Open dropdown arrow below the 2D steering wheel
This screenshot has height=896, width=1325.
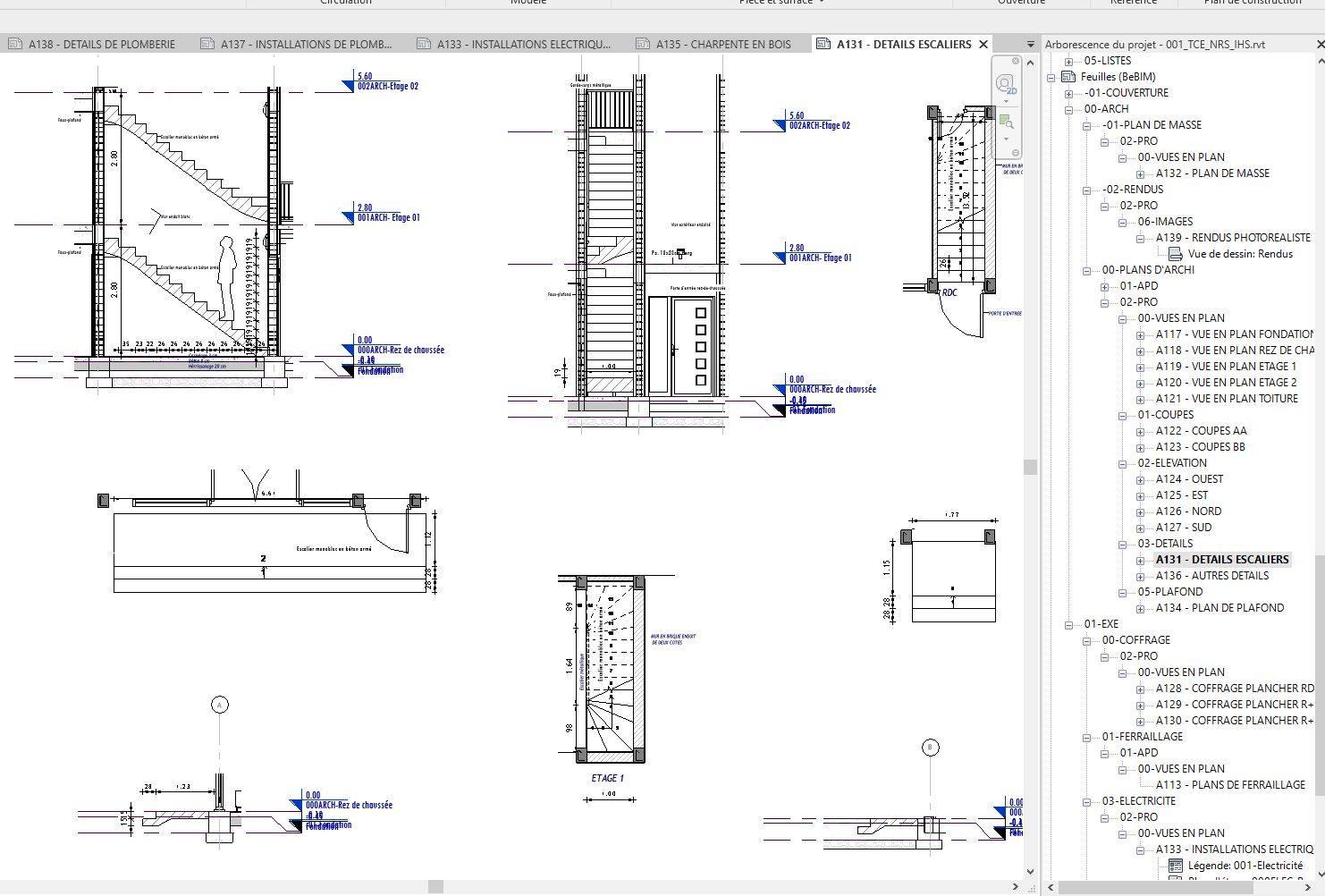tap(1007, 103)
